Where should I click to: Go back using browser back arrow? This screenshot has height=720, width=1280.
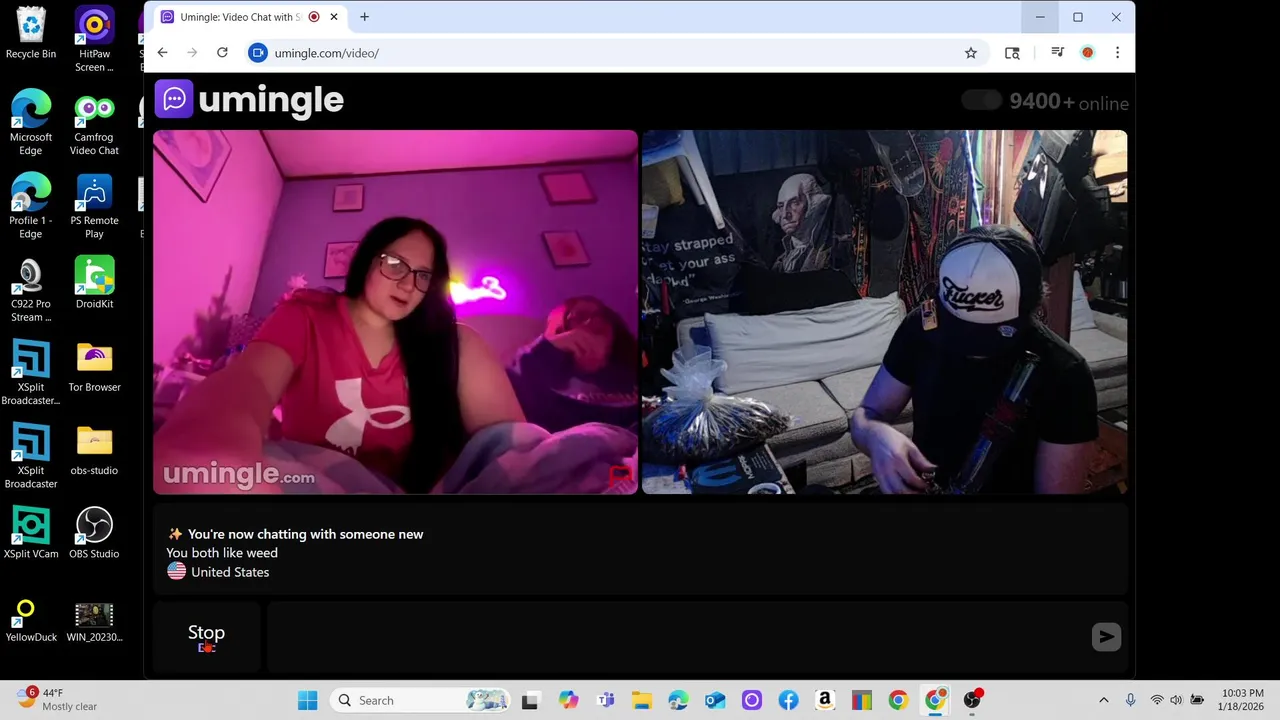point(162,53)
